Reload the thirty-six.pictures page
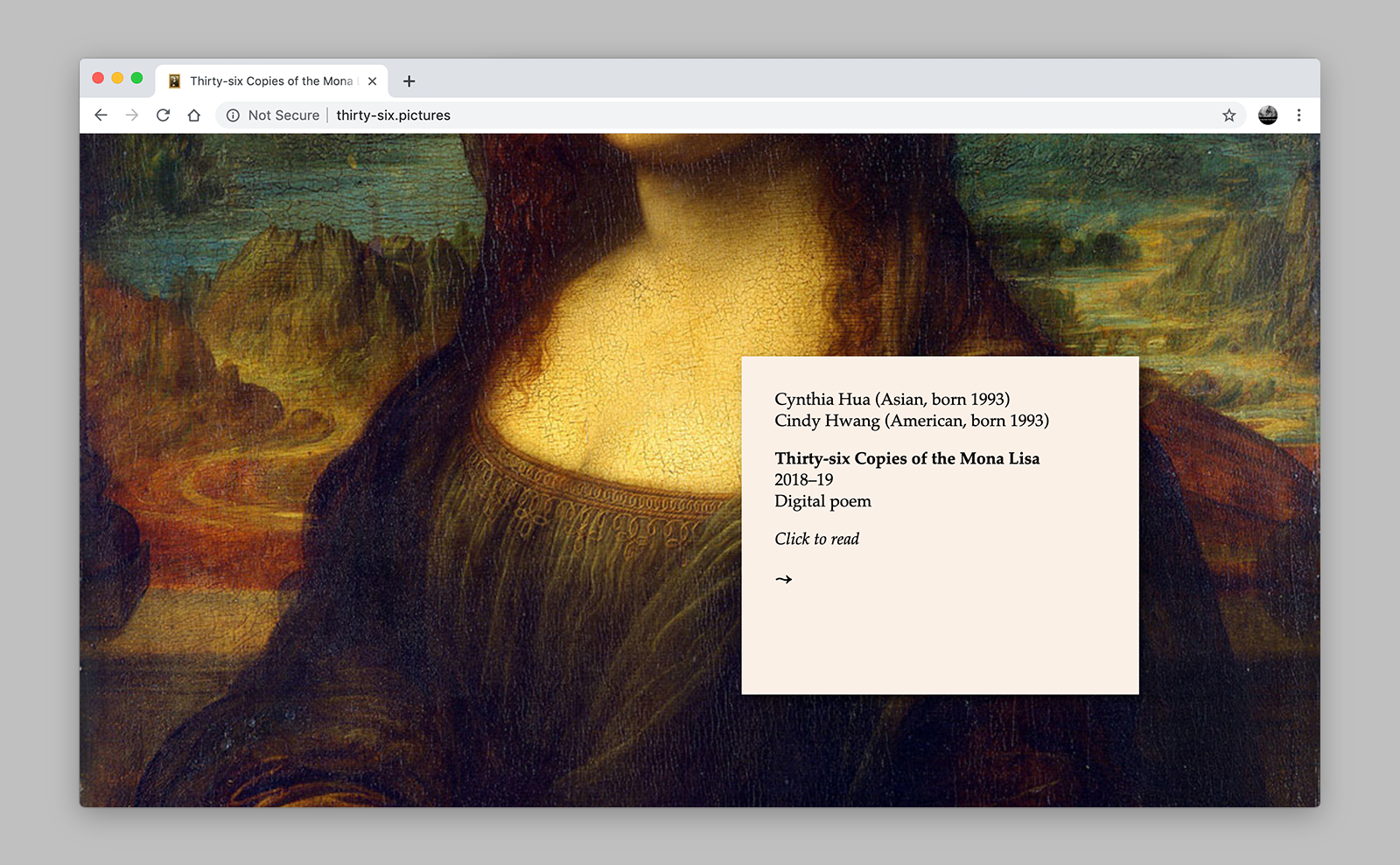The width and height of the screenshot is (1400, 865). (163, 115)
